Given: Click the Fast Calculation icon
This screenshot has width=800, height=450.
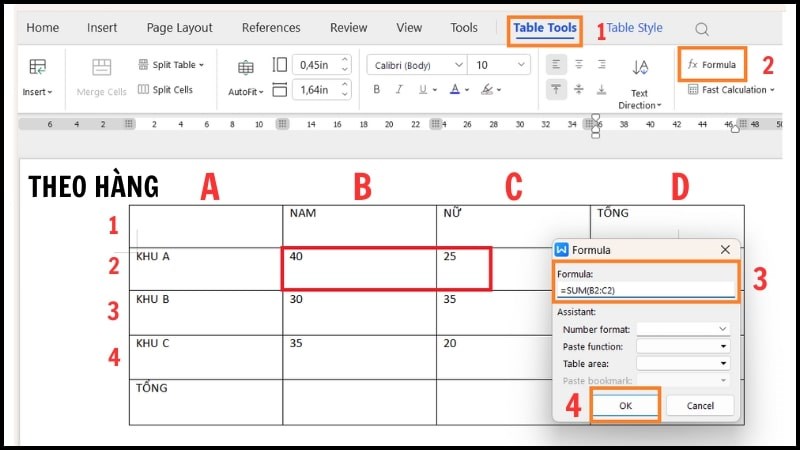Looking at the screenshot, I should pos(694,90).
